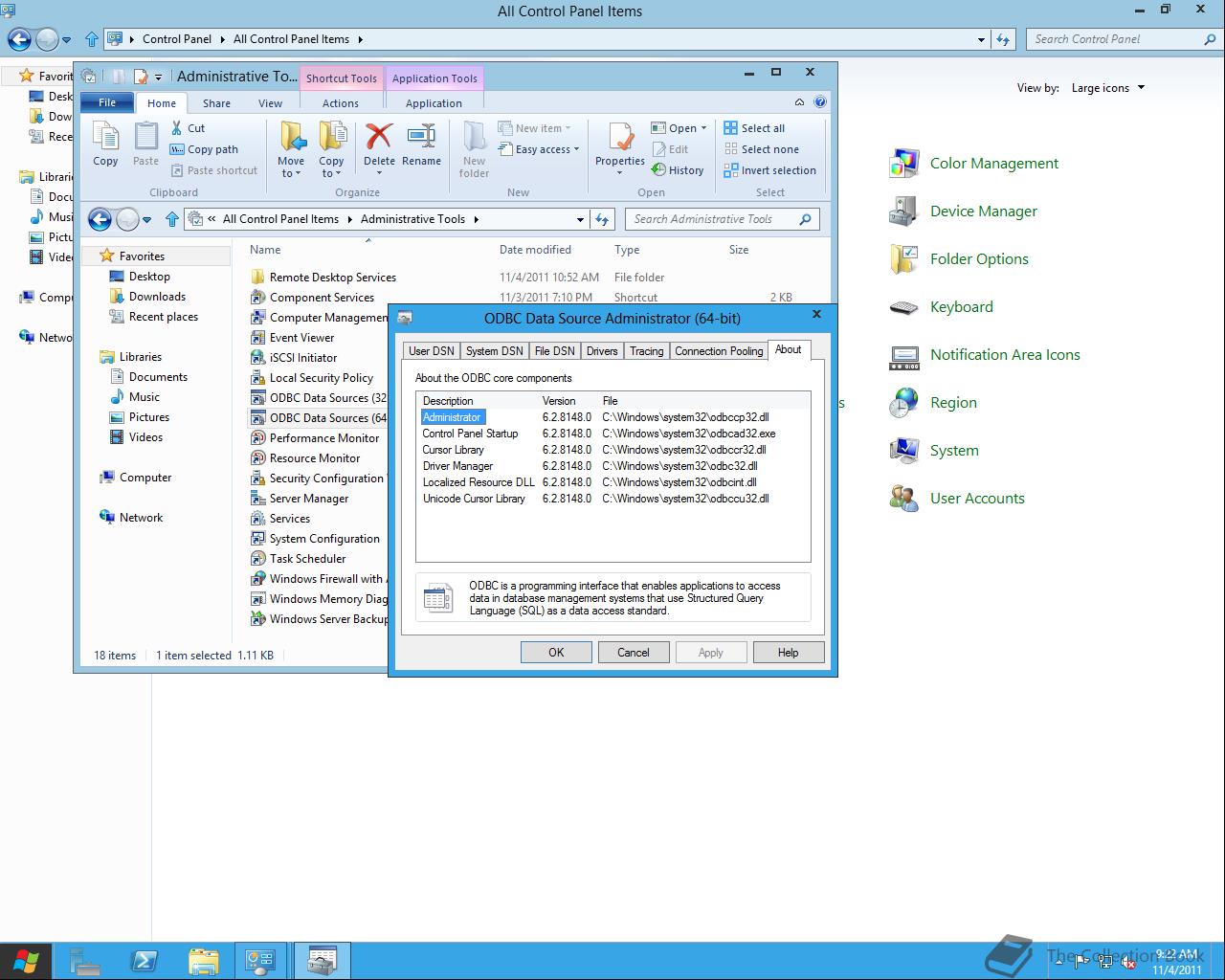
Task: Open the Quick Access Toolbar customize dropdown
Action: click(159, 77)
